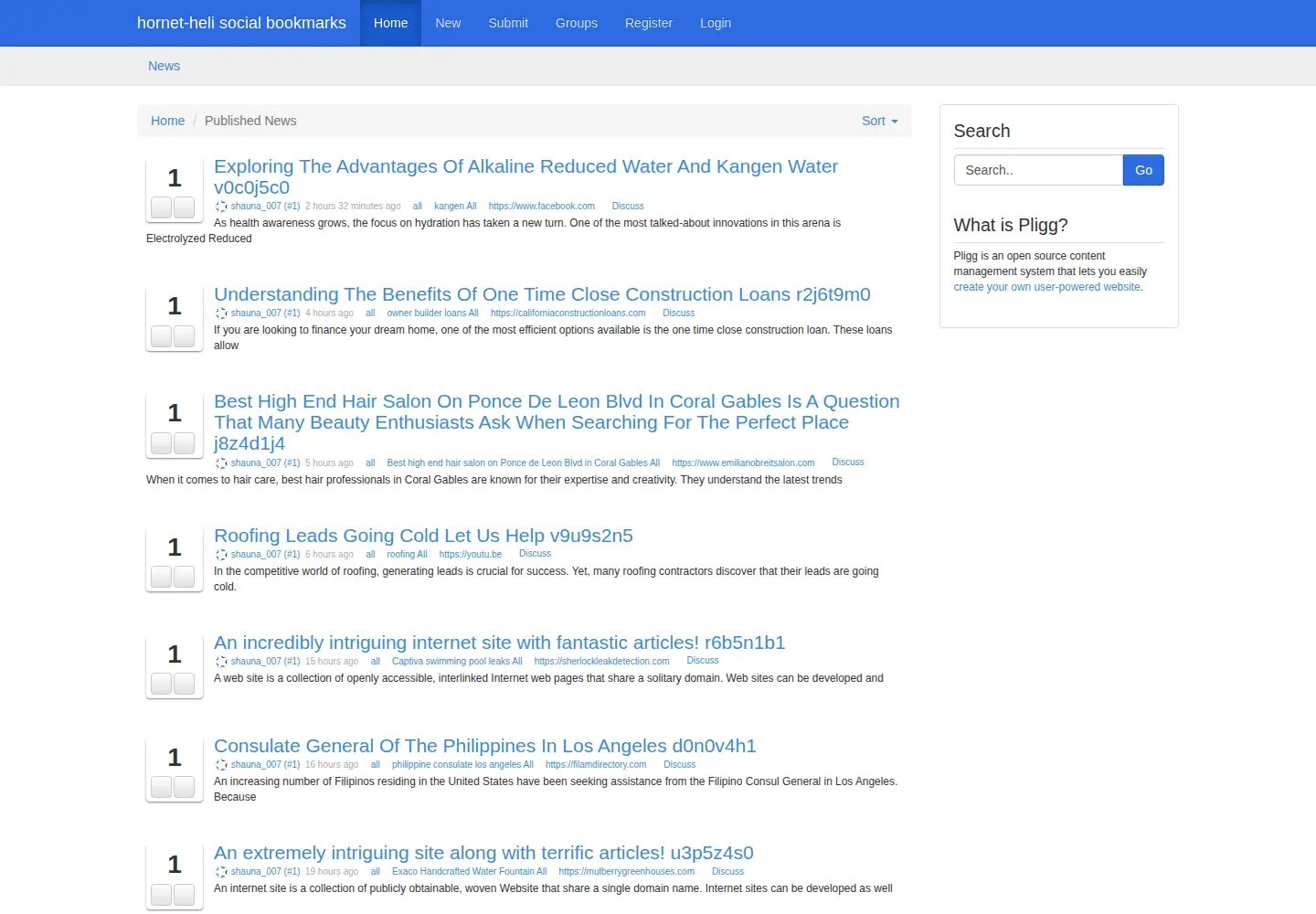Open the Groups menu item
Viewport: 1316px width, 914px height.
click(577, 23)
